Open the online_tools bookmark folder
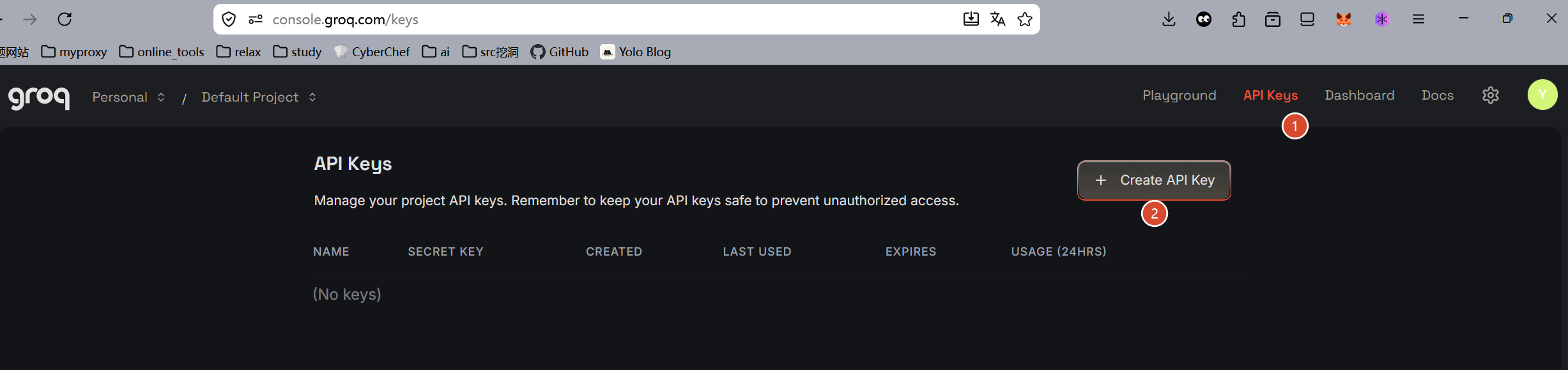Screen dimensions: 1568x370 tap(161, 52)
